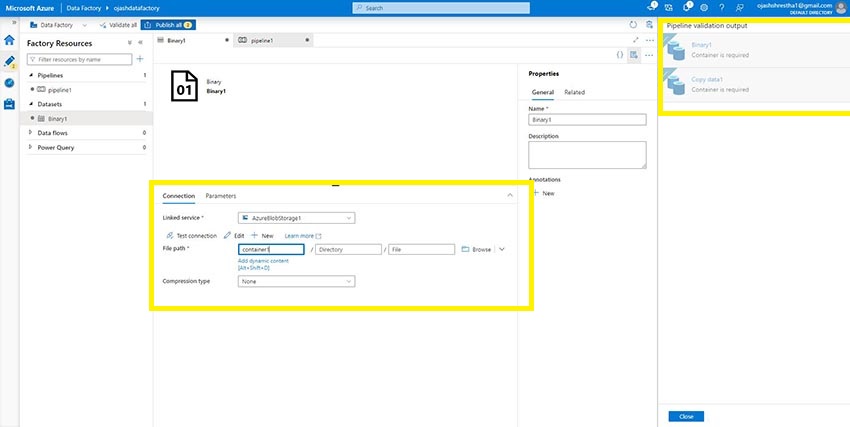The width and height of the screenshot is (850, 427).
Task: Click the refresh icon in toolbar
Action: point(633,25)
